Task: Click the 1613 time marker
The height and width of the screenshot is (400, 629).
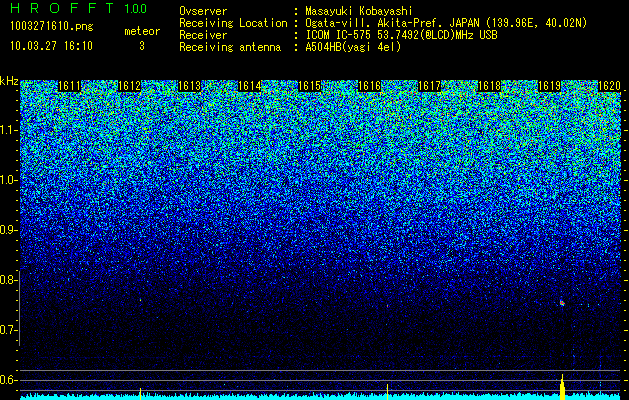Action: pos(189,86)
